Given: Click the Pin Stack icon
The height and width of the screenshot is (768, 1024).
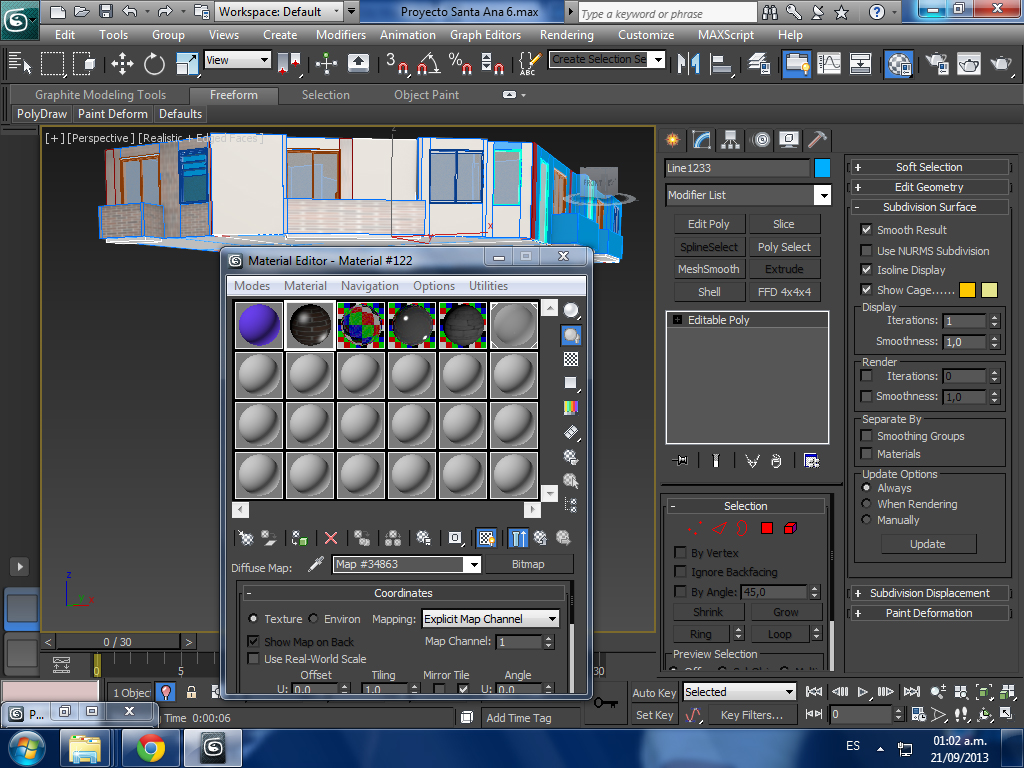Looking at the screenshot, I should [x=680, y=460].
